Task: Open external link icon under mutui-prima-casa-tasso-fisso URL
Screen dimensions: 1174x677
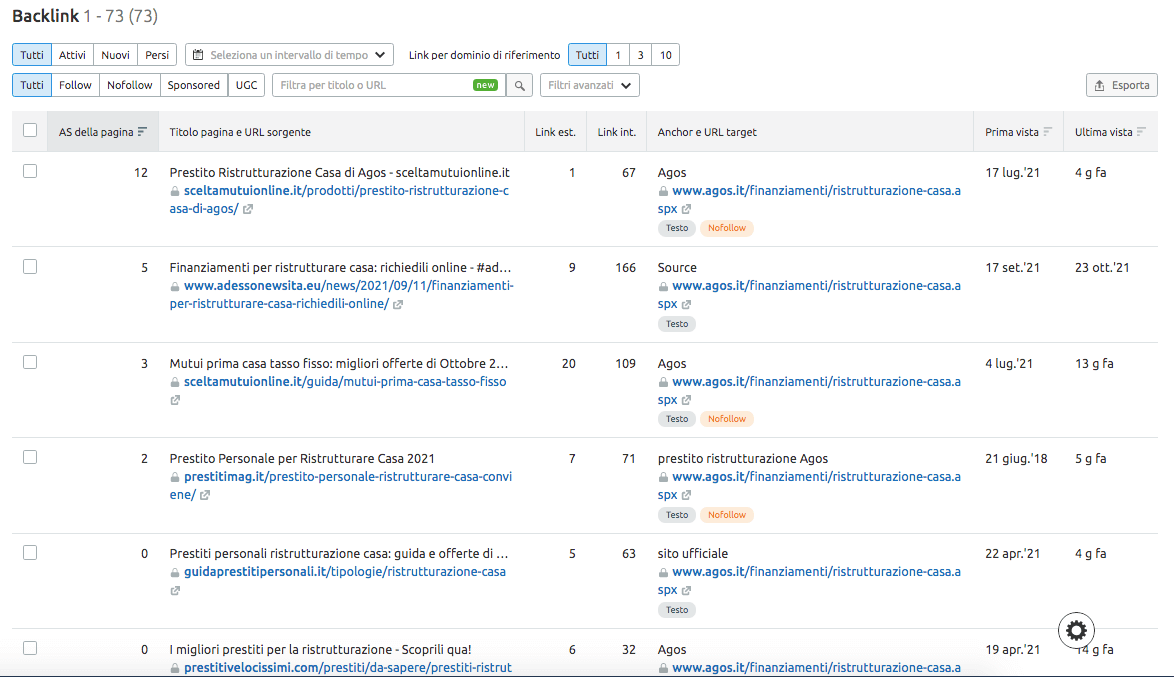Action: click(175, 400)
